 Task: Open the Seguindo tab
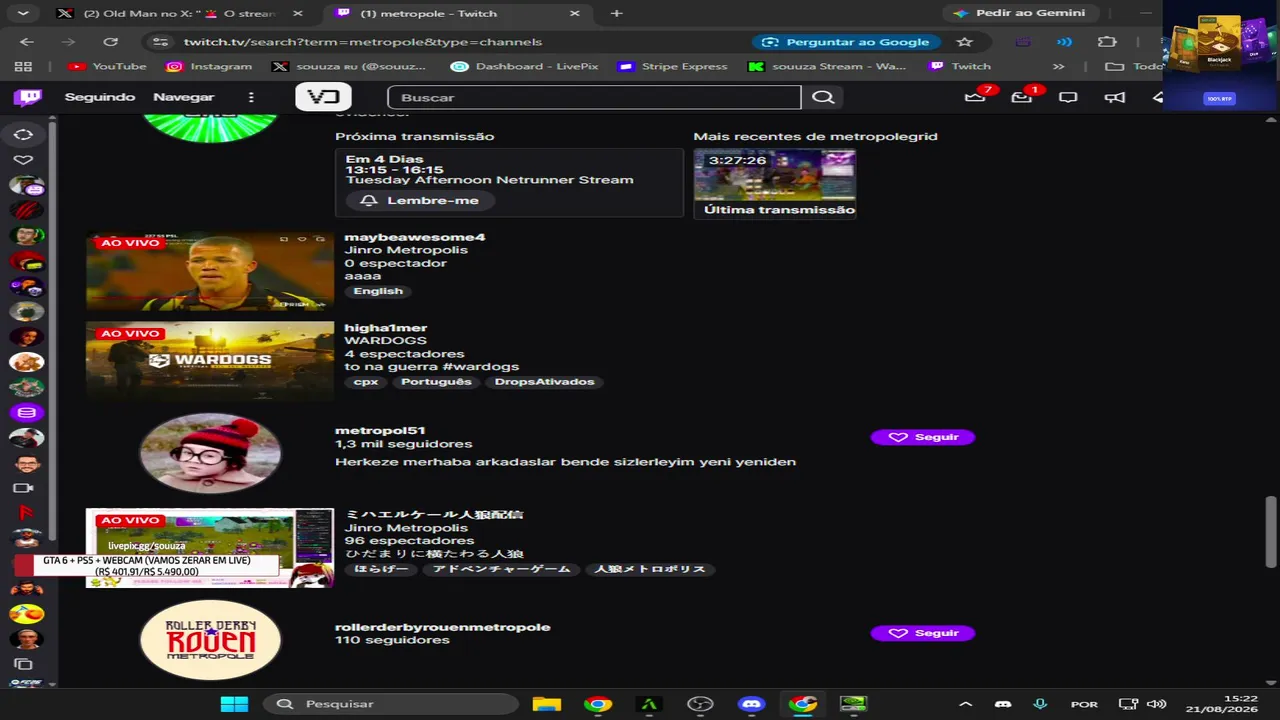[100, 97]
